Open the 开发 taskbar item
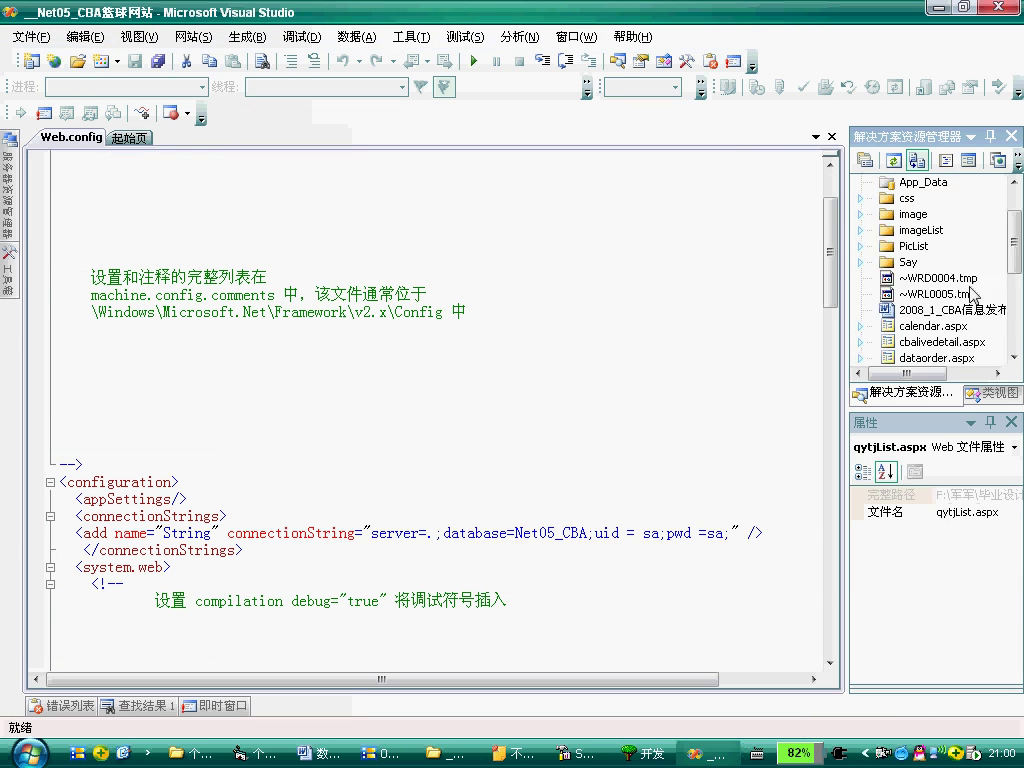 point(643,753)
